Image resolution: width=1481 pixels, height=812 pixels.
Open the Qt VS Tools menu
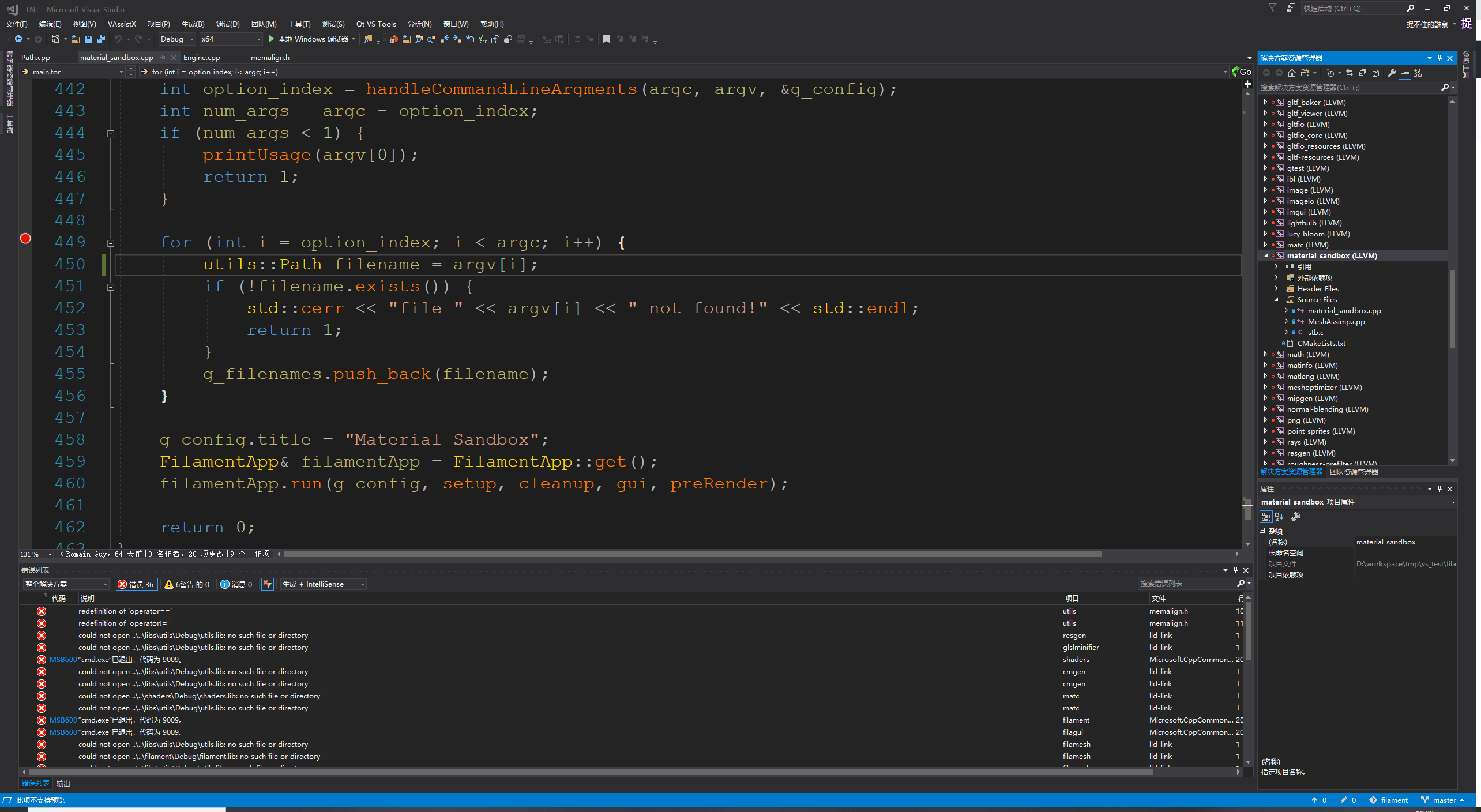pyautogui.click(x=376, y=24)
